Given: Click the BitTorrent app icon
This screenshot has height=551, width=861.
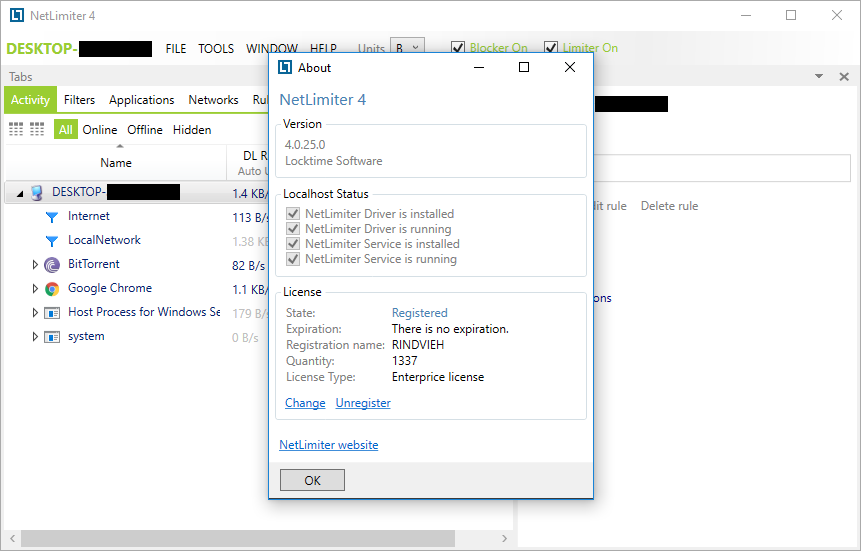Looking at the screenshot, I should [52, 265].
